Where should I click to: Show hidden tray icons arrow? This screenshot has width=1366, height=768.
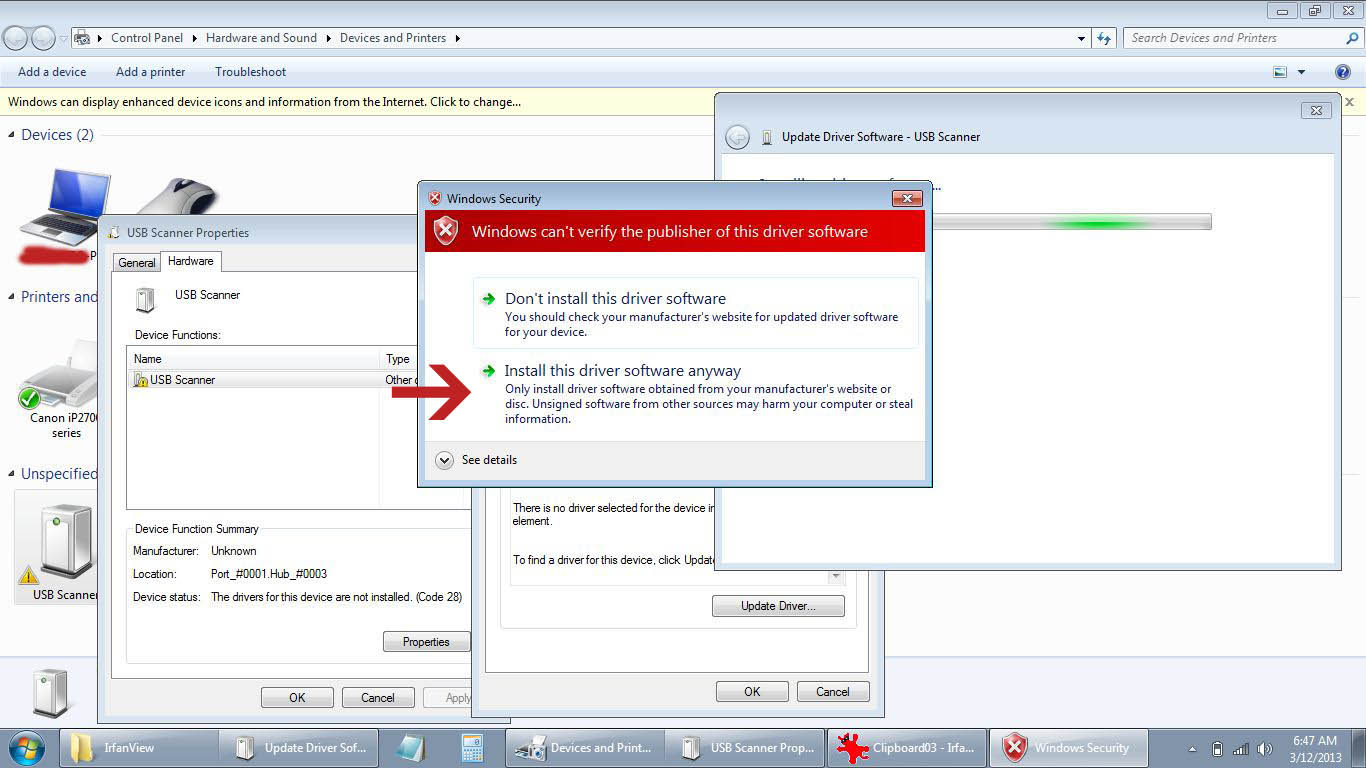click(1192, 749)
